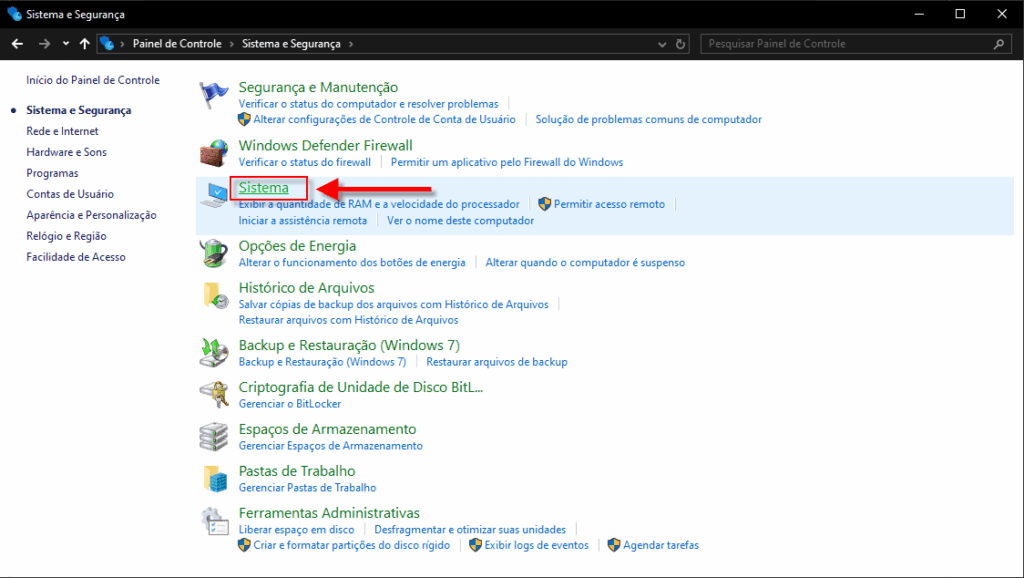This screenshot has width=1024, height=578.
Task: Click the shield icon beside Agendar tarefas
Action: click(614, 545)
